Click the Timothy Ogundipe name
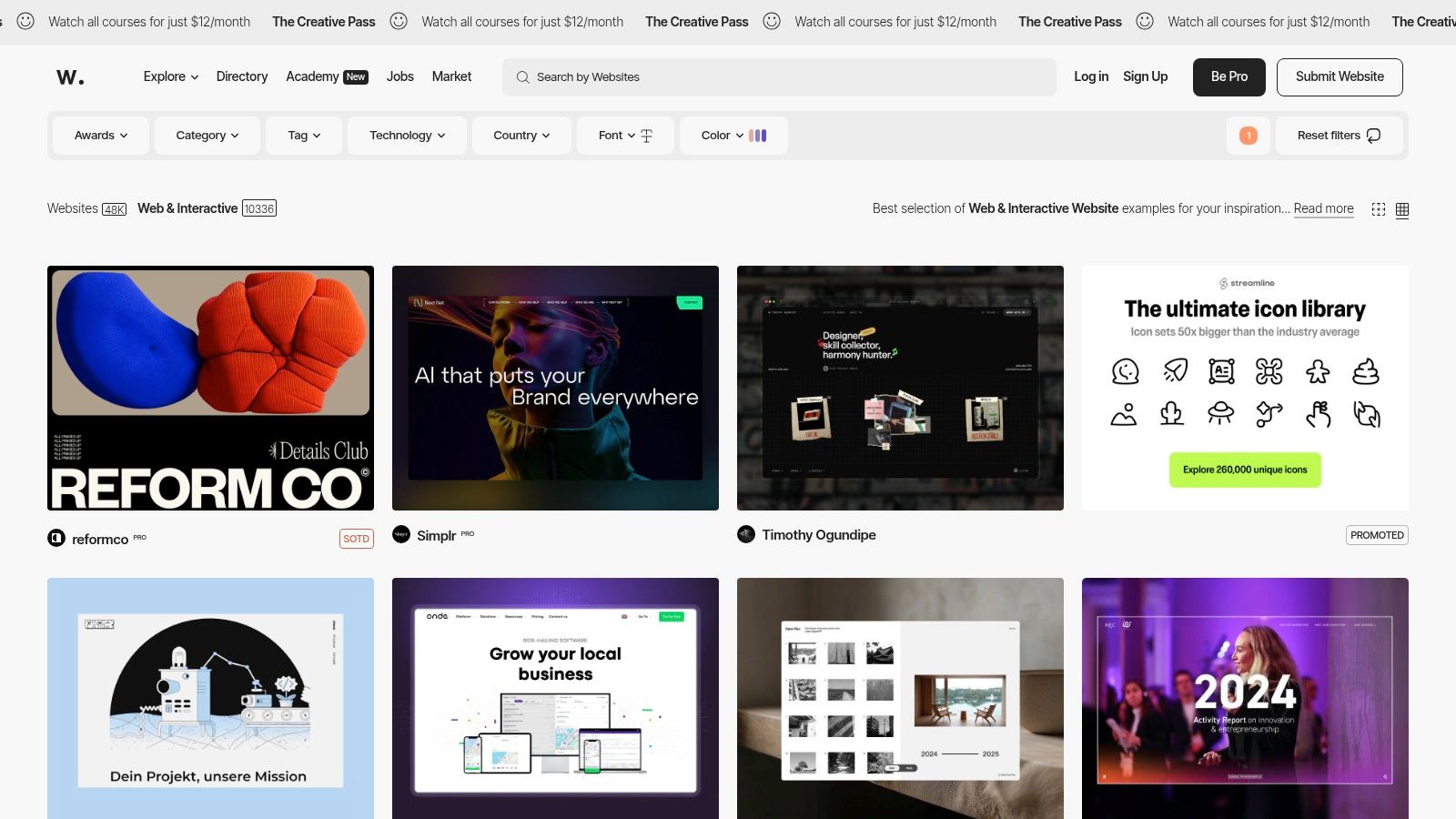 click(x=819, y=535)
